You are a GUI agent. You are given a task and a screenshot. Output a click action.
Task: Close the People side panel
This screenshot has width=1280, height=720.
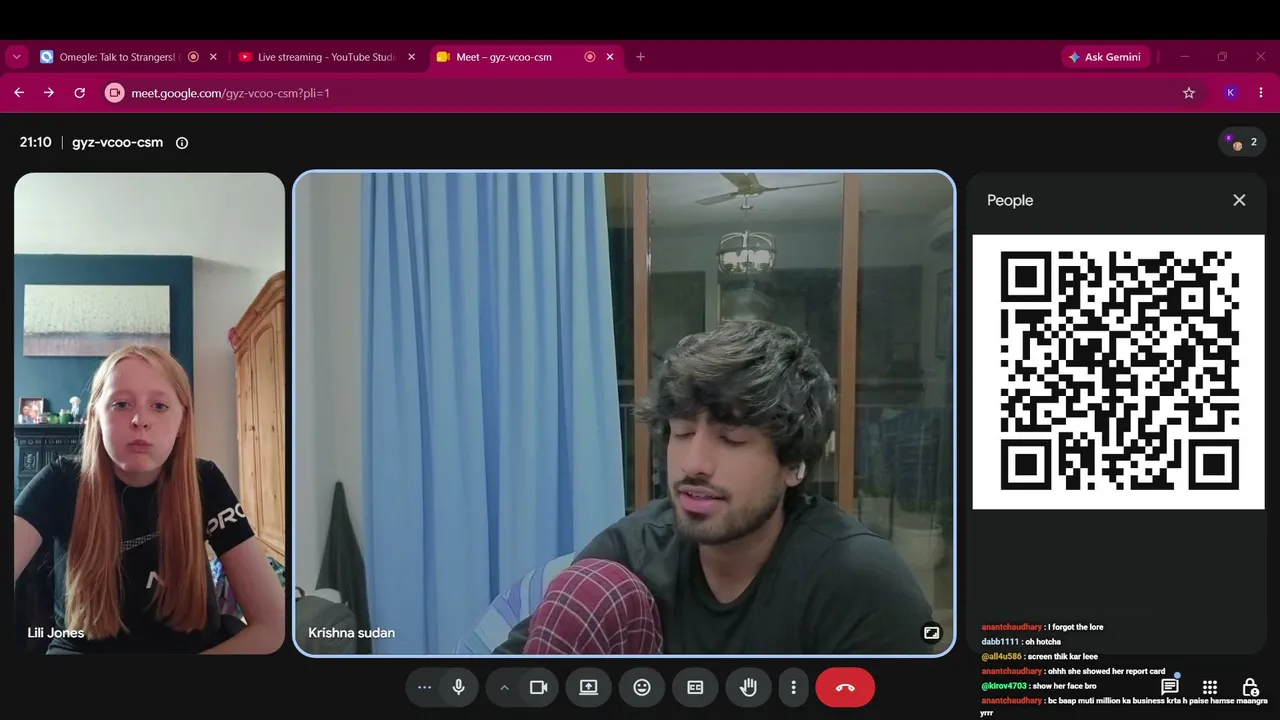(1239, 200)
